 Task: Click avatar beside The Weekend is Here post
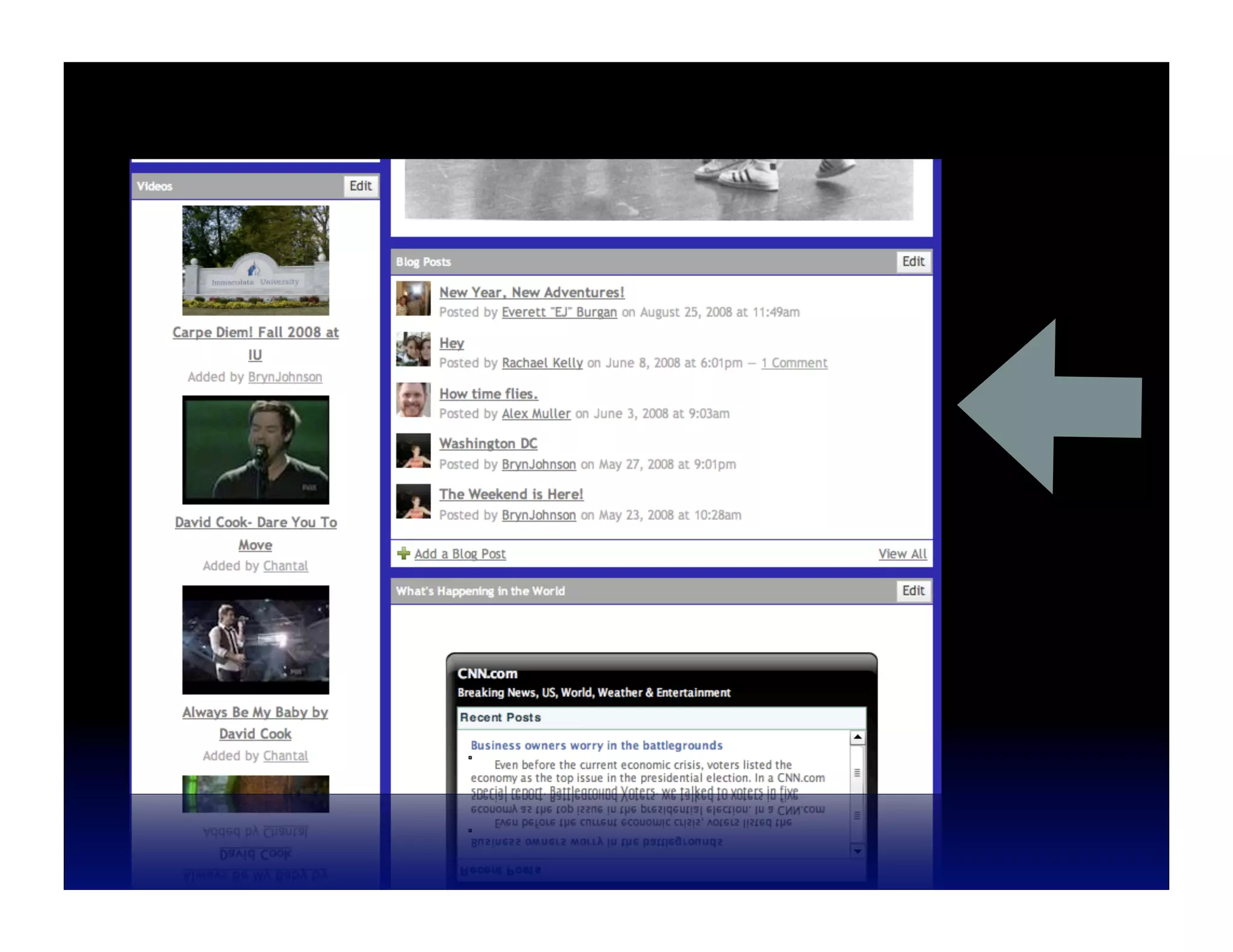click(x=413, y=501)
